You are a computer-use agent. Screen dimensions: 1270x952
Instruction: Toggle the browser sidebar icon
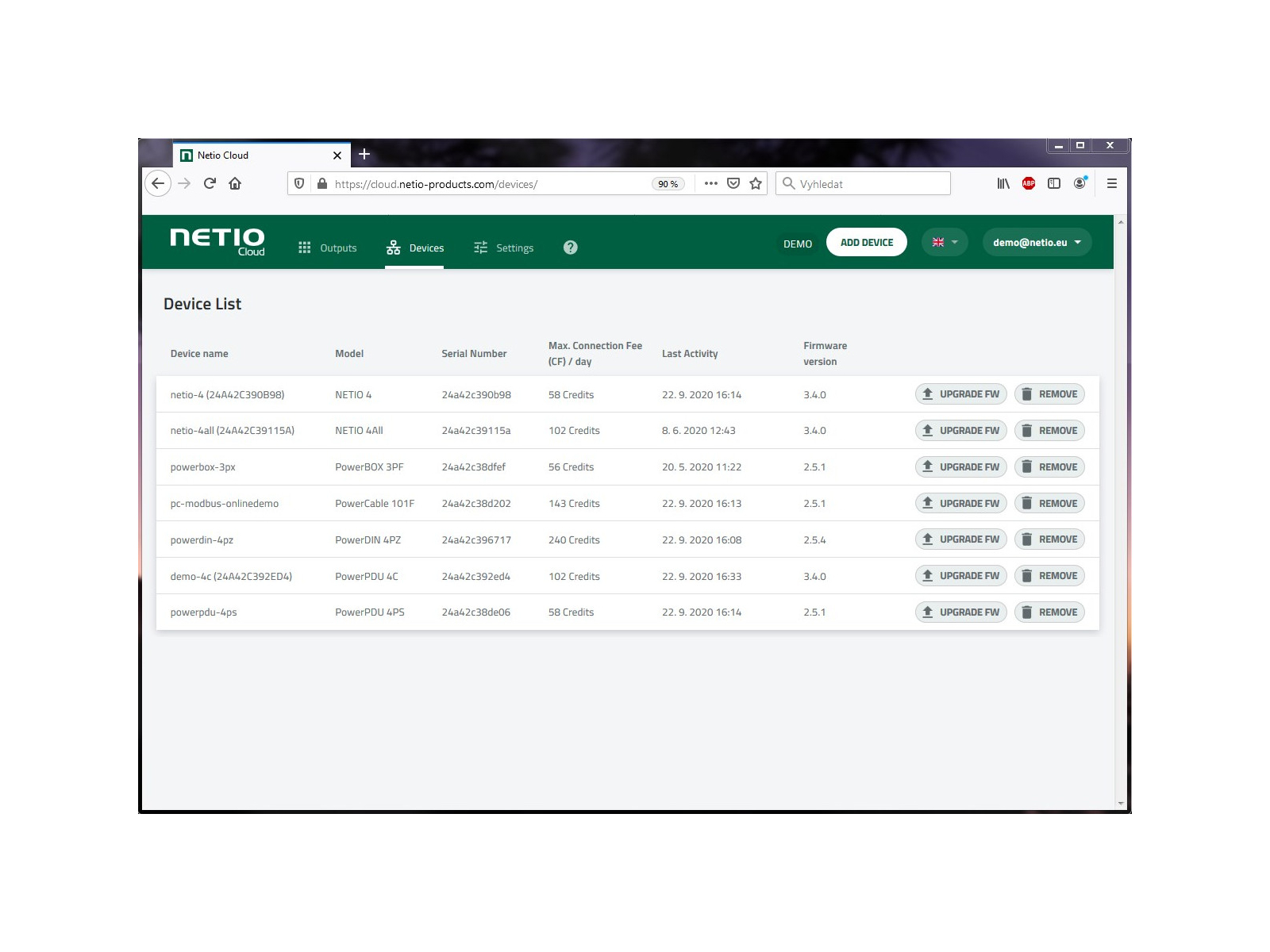pyautogui.click(x=1054, y=183)
